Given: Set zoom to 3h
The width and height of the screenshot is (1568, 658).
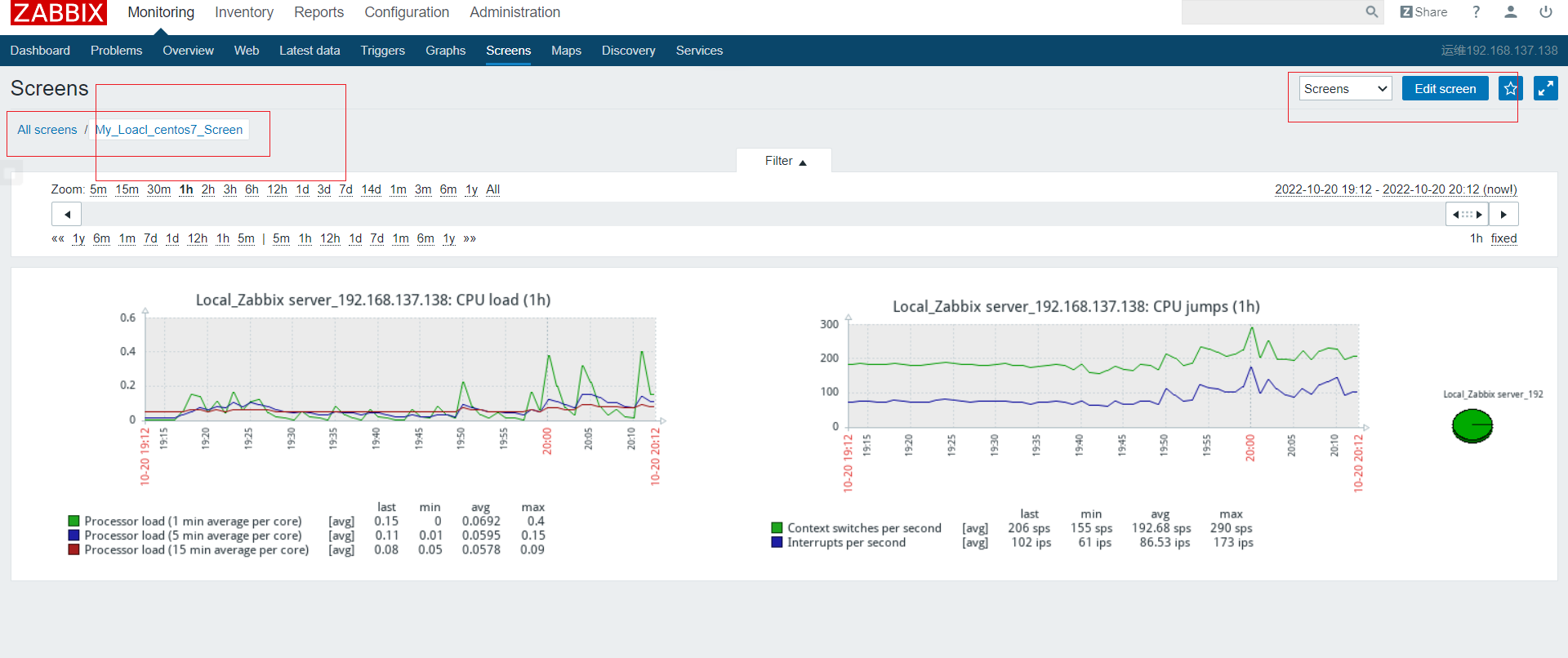Looking at the screenshot, I should [x=230, y=189].
